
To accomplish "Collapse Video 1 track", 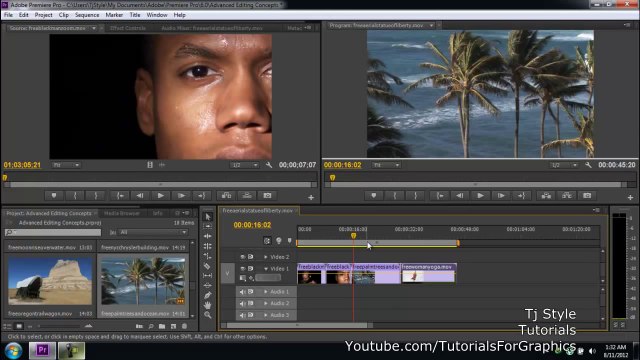I will pos(266,269).
